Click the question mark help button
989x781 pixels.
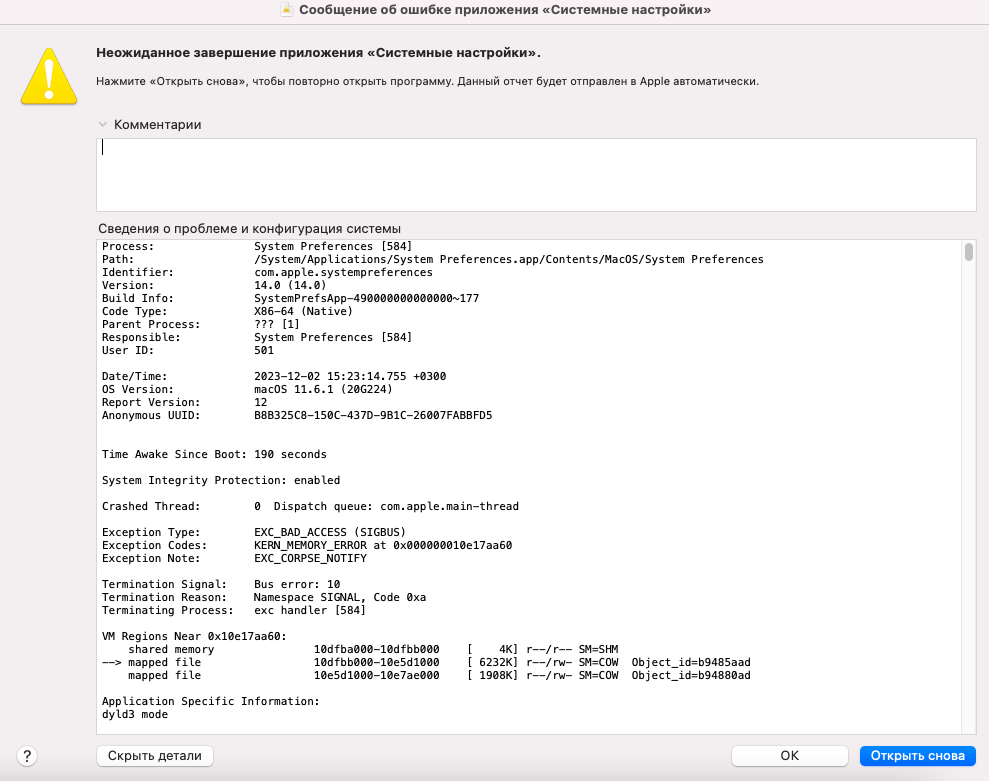click(26, 756)
